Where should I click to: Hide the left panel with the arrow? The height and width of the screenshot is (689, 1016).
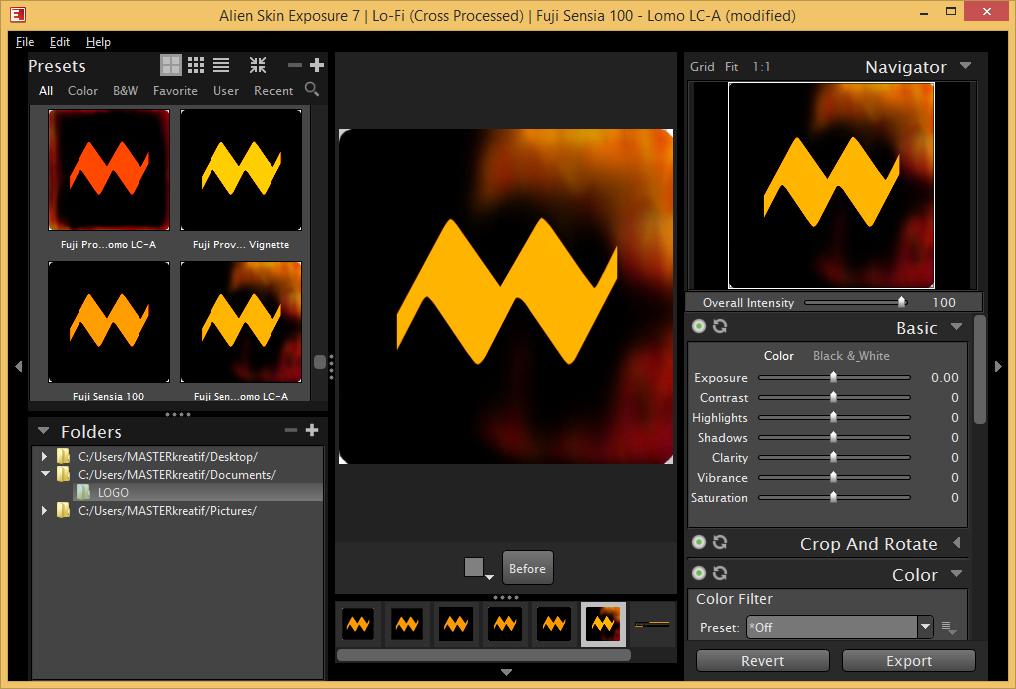[19, 366]
